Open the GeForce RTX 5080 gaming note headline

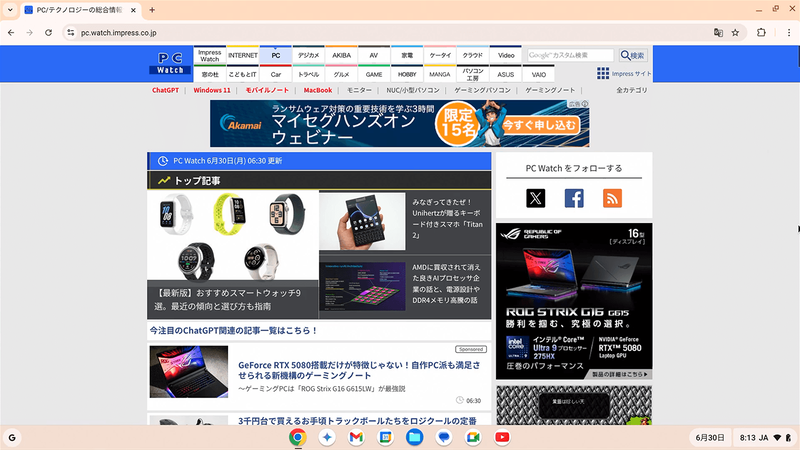point(359,370)
